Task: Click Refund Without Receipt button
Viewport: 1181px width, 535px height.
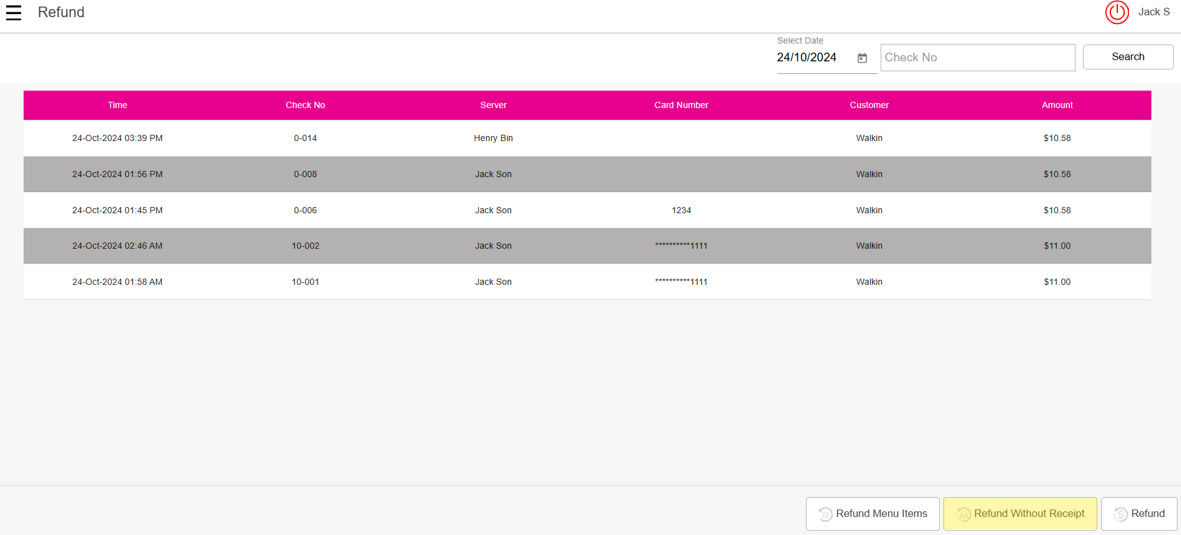Action: (1020, 514)
